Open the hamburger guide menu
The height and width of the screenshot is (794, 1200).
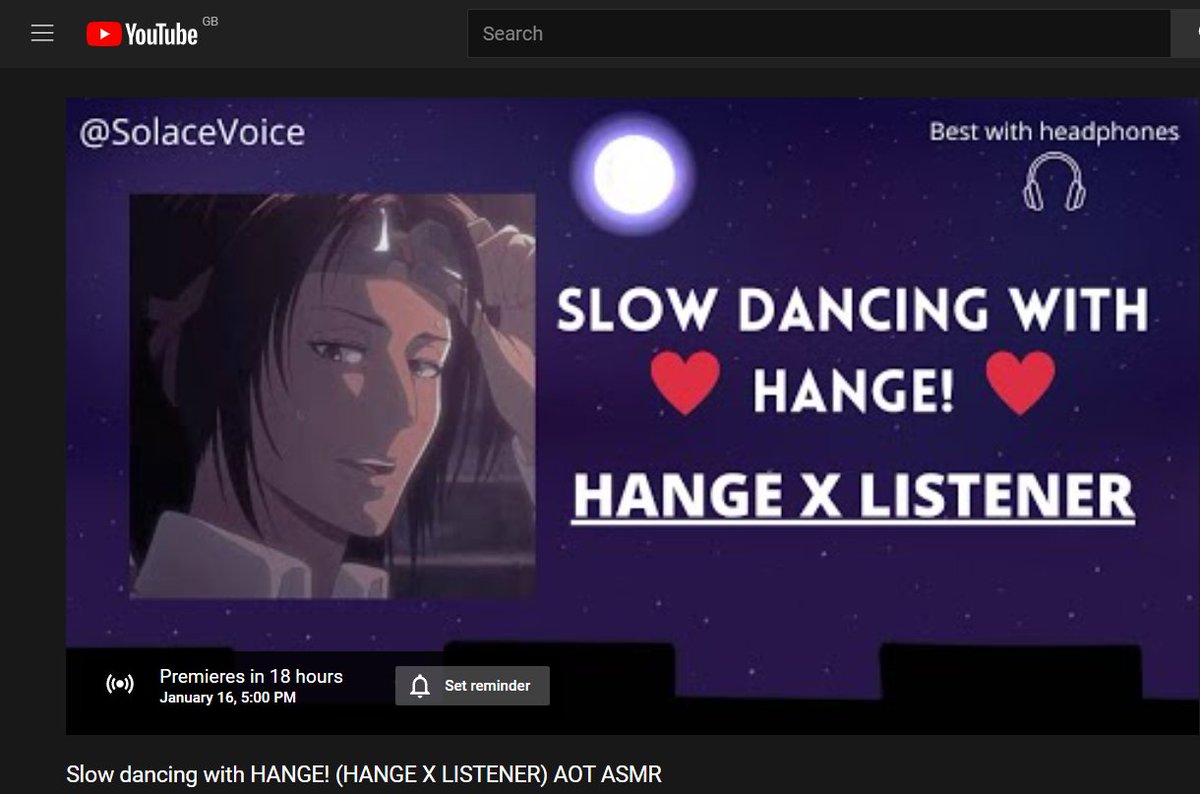point(42,33)
